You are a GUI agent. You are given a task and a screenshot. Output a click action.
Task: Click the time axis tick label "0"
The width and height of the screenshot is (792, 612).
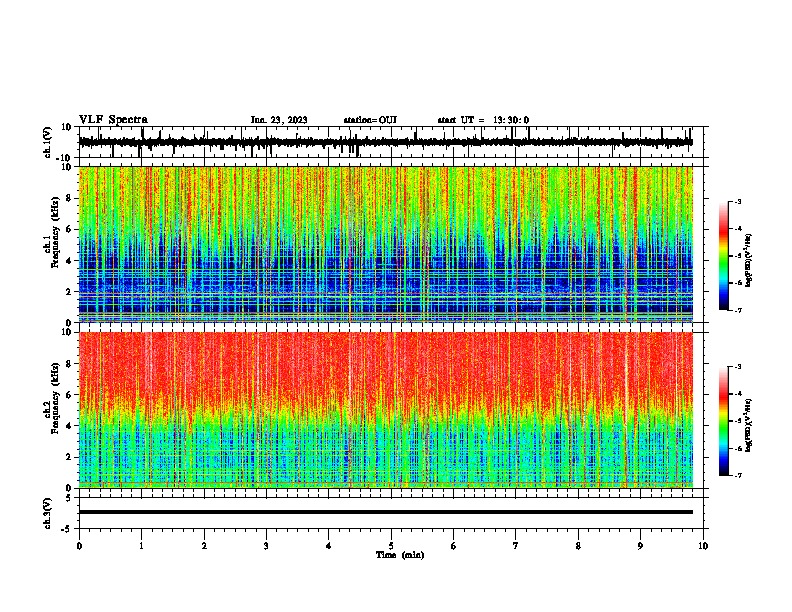pos(79,546)
